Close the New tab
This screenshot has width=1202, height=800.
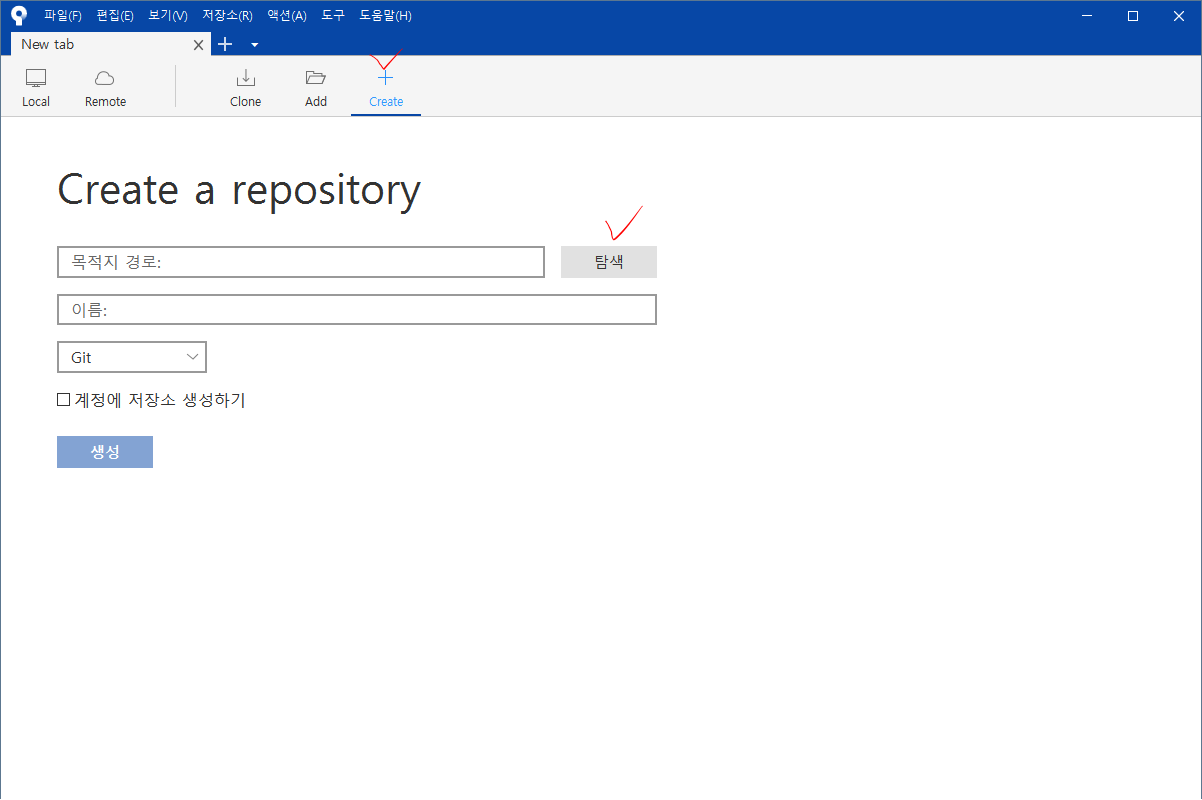click(198, 44)
